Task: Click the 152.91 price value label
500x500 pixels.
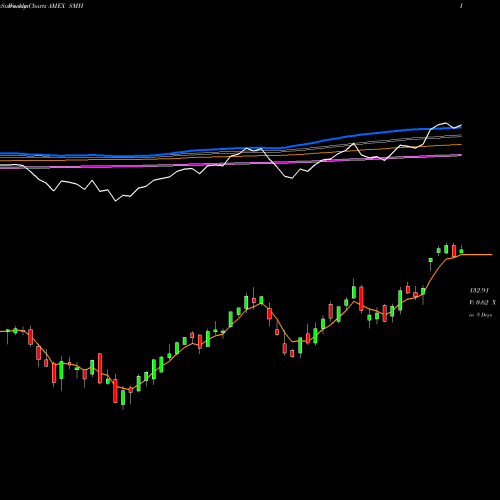Action: tap(479, 291)
